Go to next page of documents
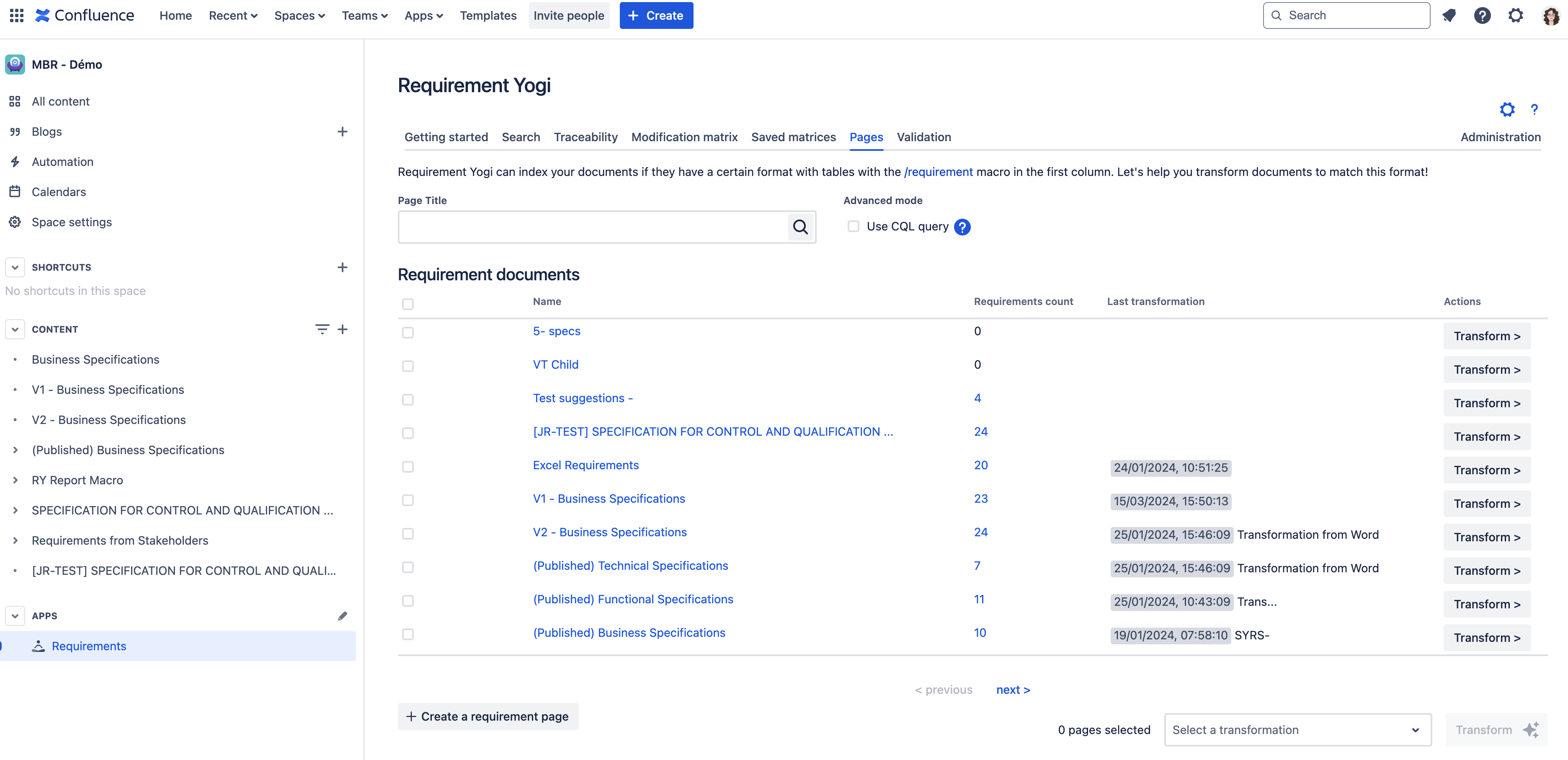This screenshot has height=760, width=1568. (x=1013, y=689)
